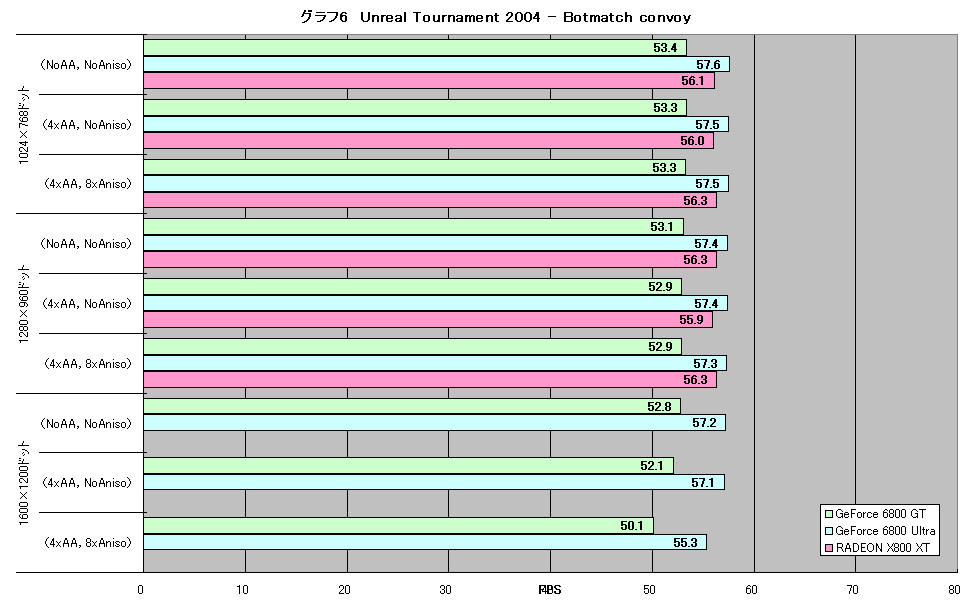Screen dimensions: 972x604
Task: Select the 1600×1200 resolution axis label
Action: point(24,483)
